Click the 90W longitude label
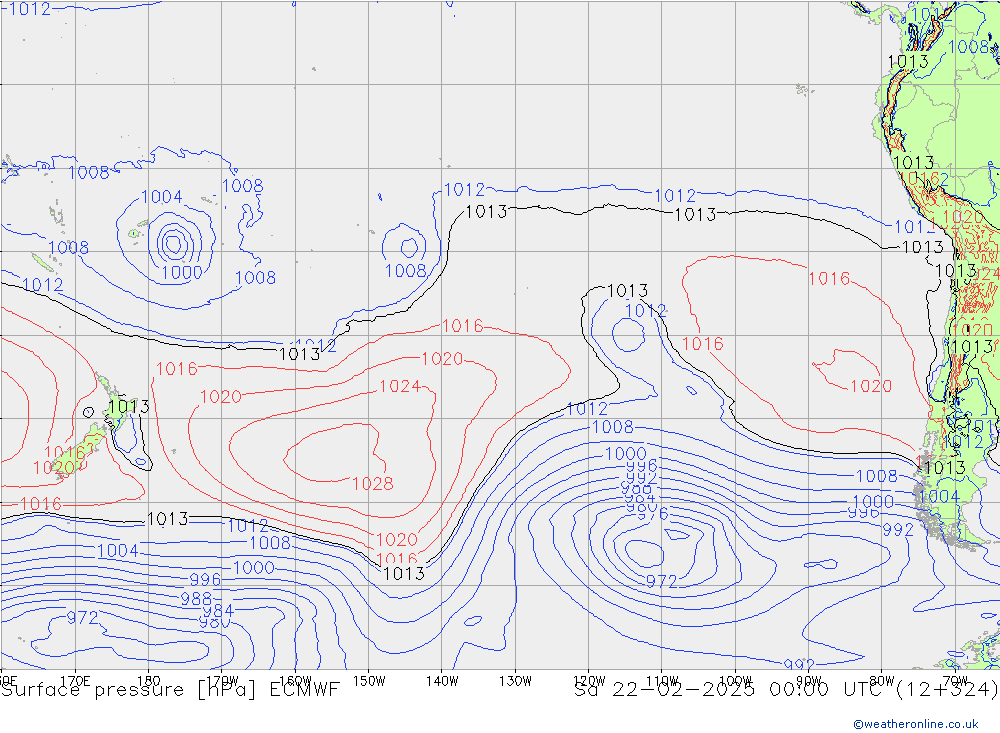 (809, 680)
